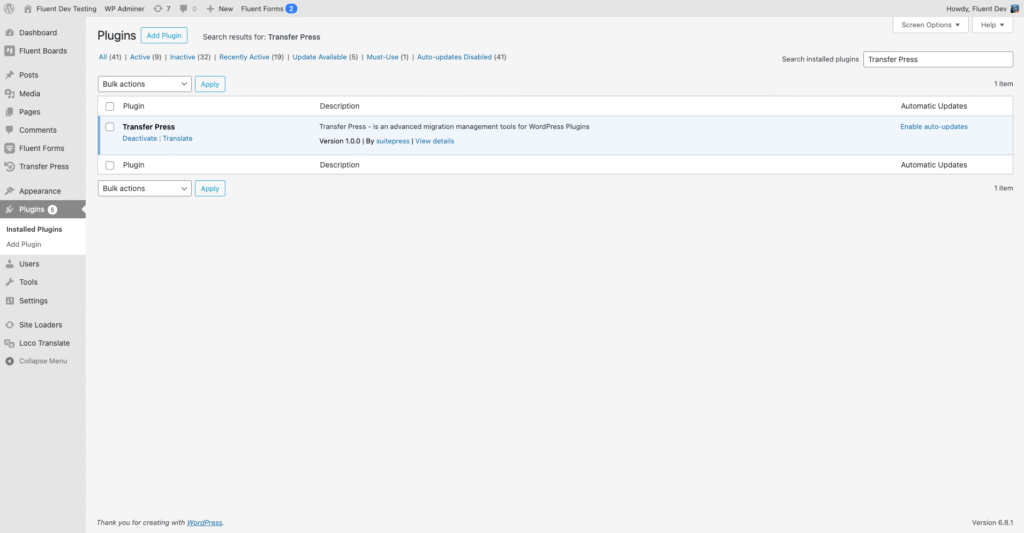Screen dimensions: 1024x533
Task: Filter plugins by Active (9)
Action: pyautogui.click(x=145, y=57)
